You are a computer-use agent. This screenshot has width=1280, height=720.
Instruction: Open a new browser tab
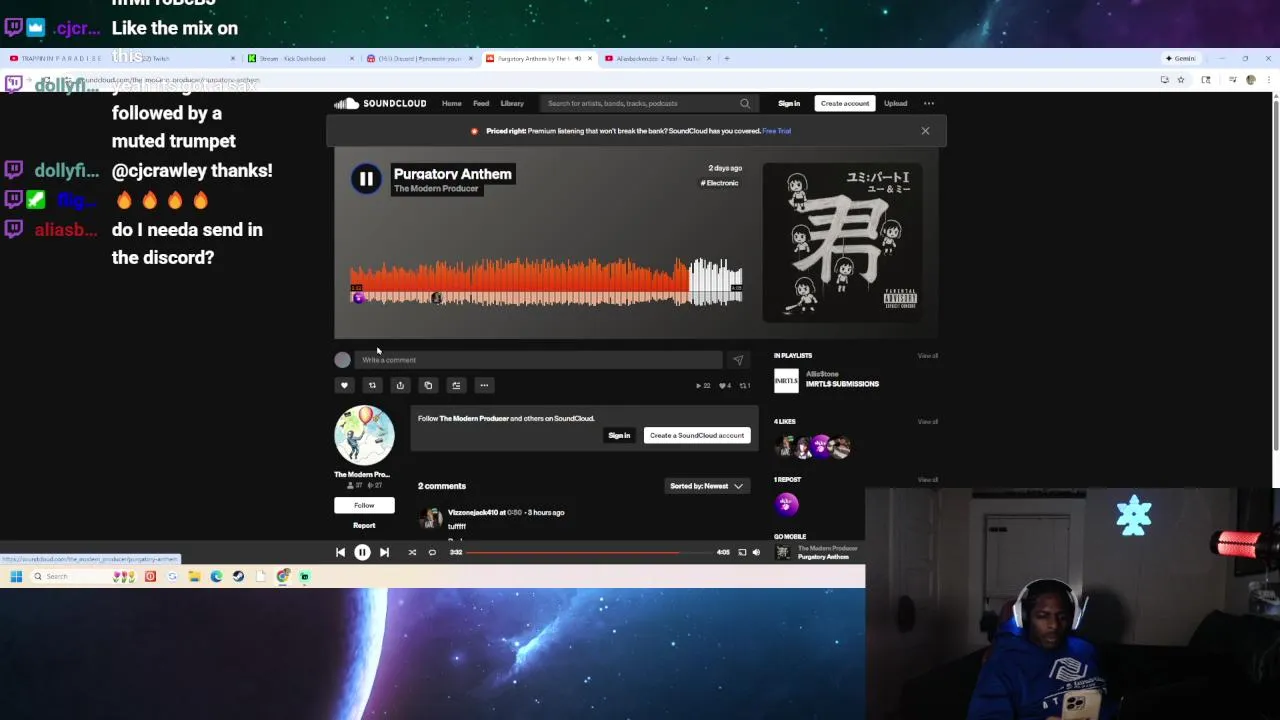coord(727,58)
